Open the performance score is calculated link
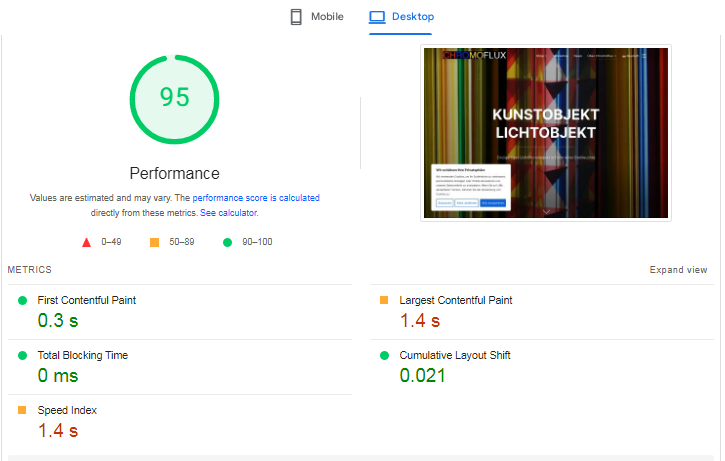 pos(256,198)
